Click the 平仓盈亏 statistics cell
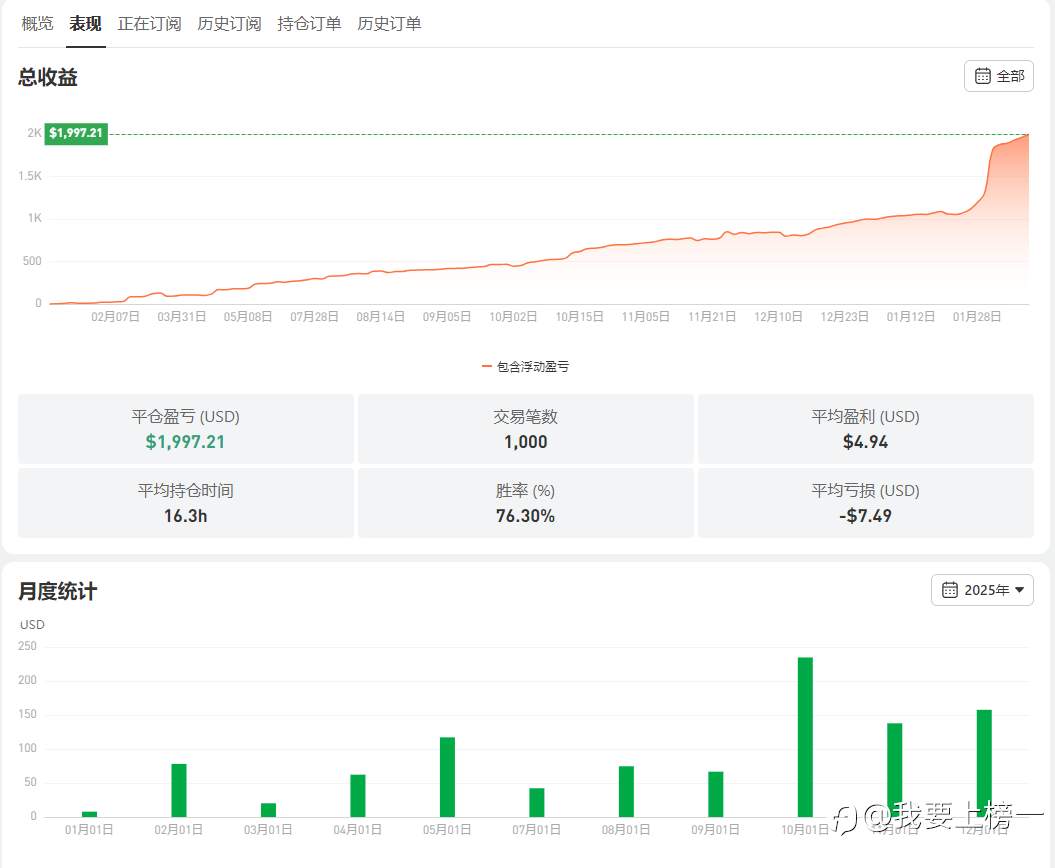 pos(185,429)
